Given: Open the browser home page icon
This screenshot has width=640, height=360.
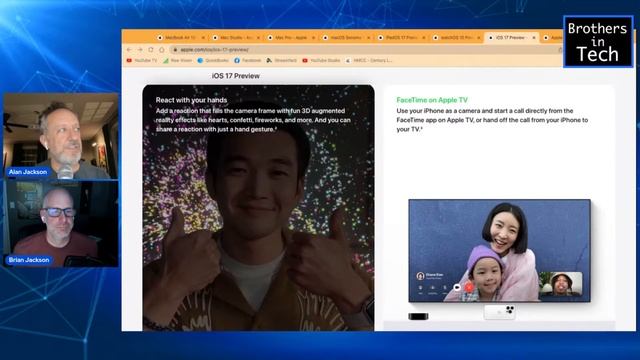Looking at the screenshot, I should click(162, 49).
